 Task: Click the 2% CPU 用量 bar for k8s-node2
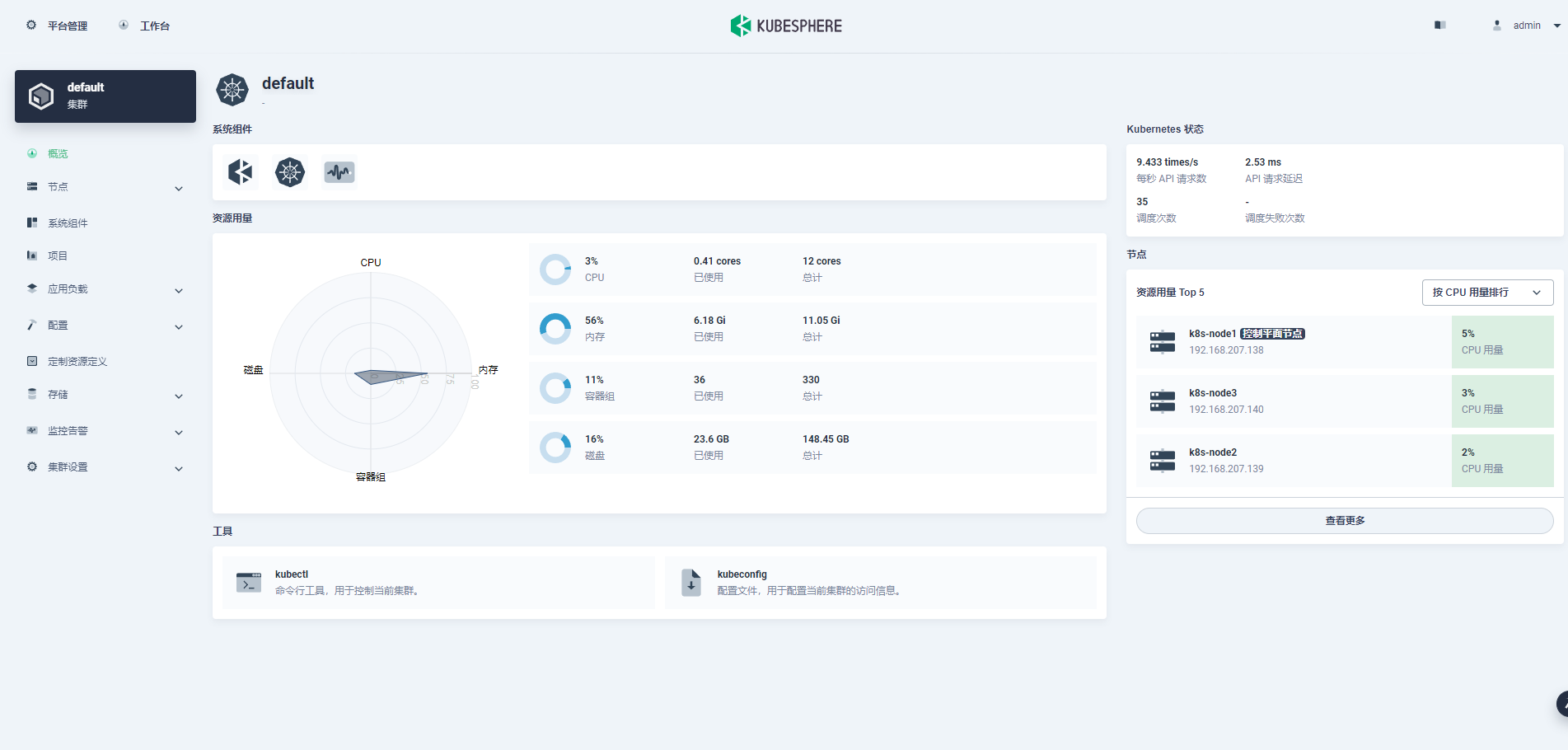(x=1503, y=461)
